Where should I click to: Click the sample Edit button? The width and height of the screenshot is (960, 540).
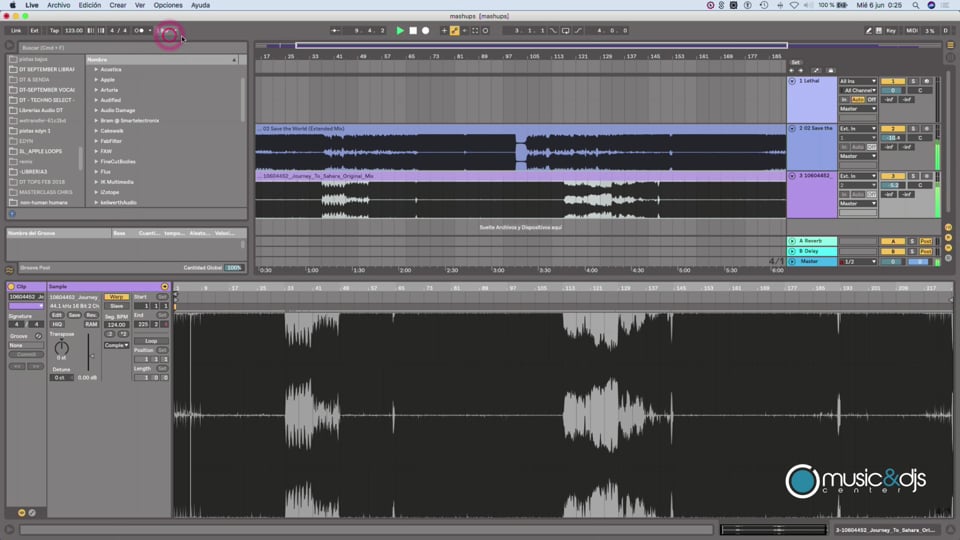tap(57, 315)
